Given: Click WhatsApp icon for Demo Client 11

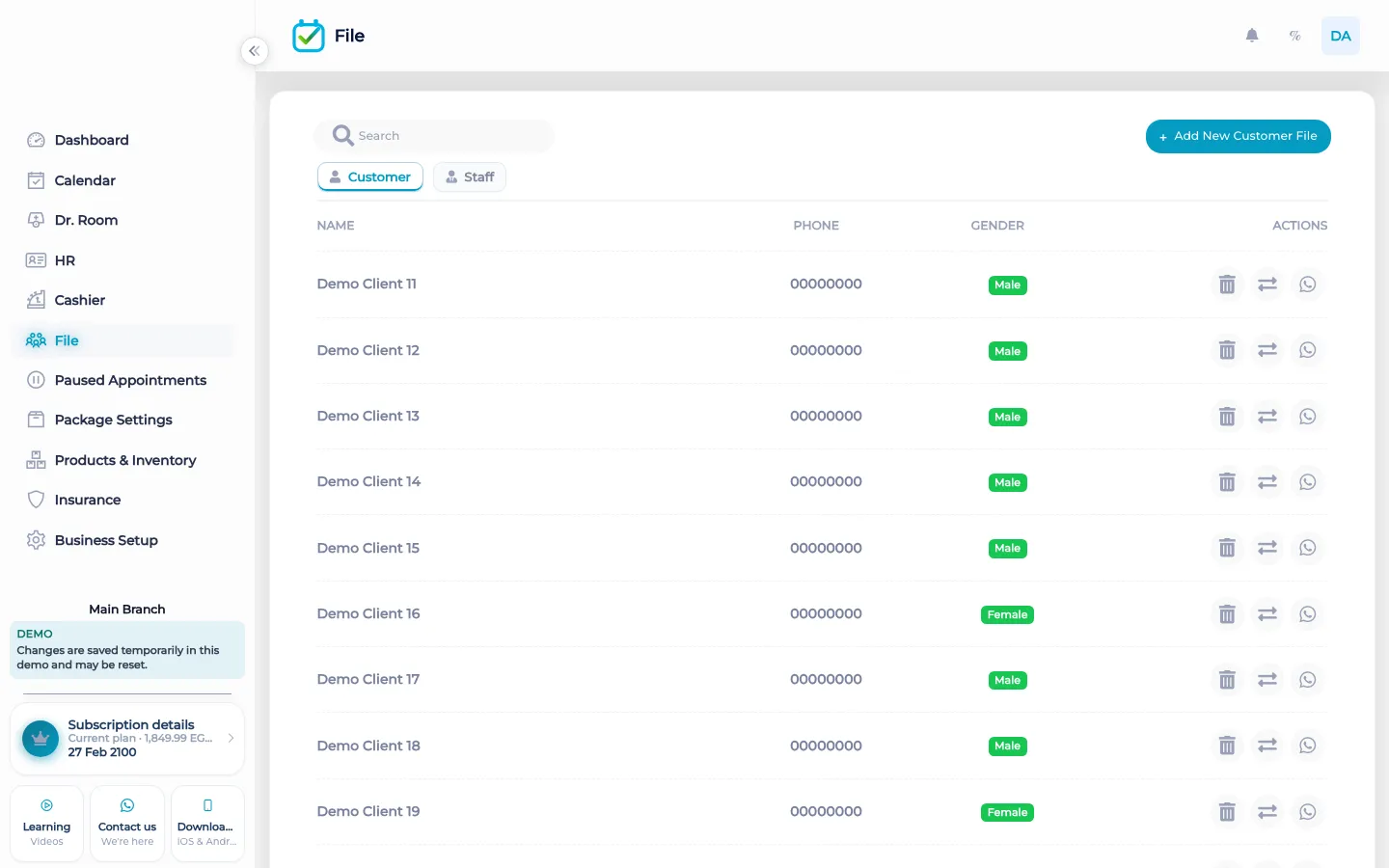Looking at the screenshot, I should (x=1308, y=285).
